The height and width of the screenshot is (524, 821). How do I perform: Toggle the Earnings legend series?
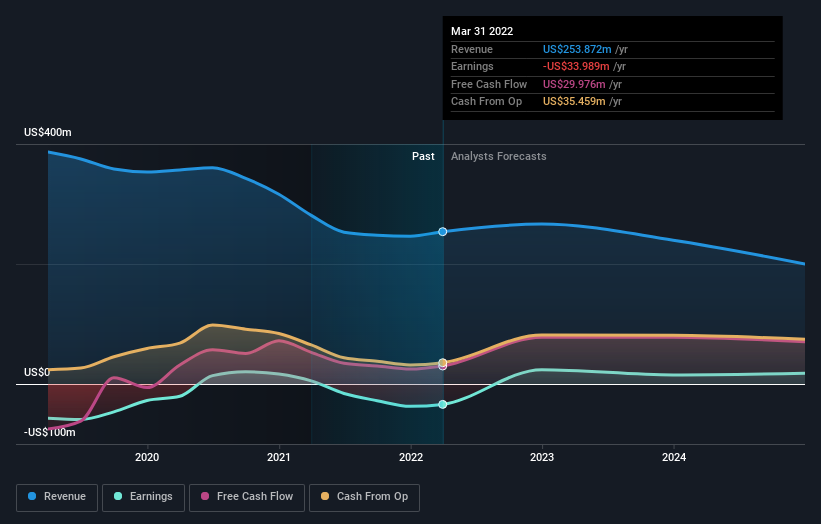click(x=143, y=497)
